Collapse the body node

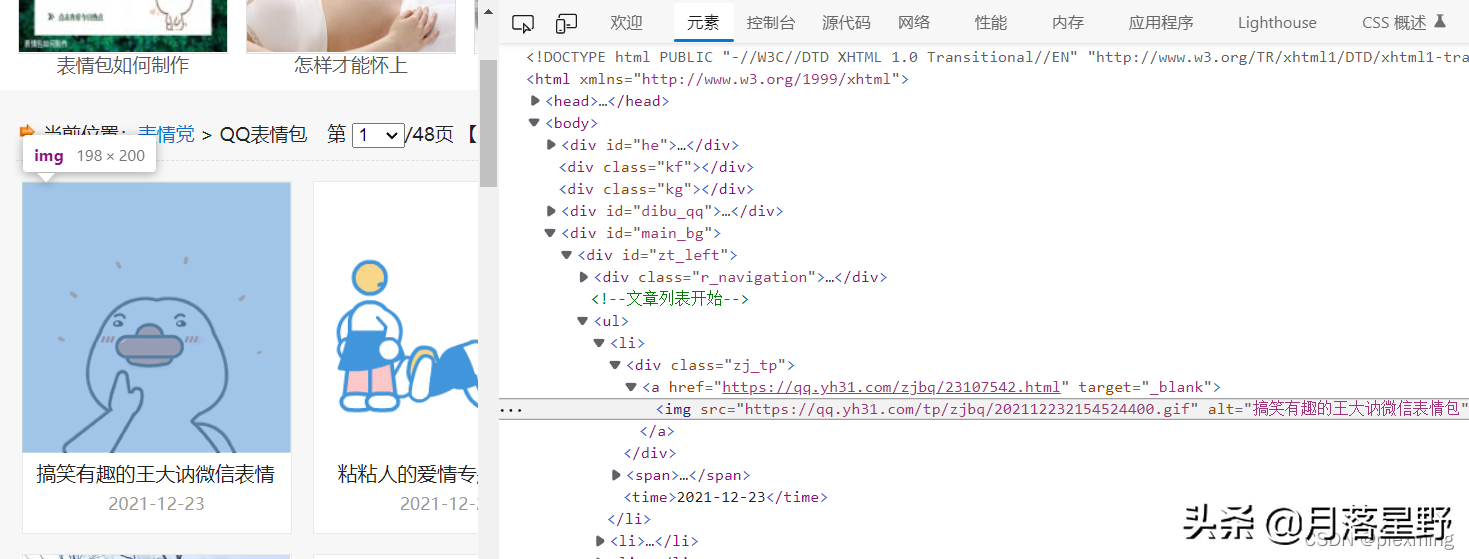(536, 123)
